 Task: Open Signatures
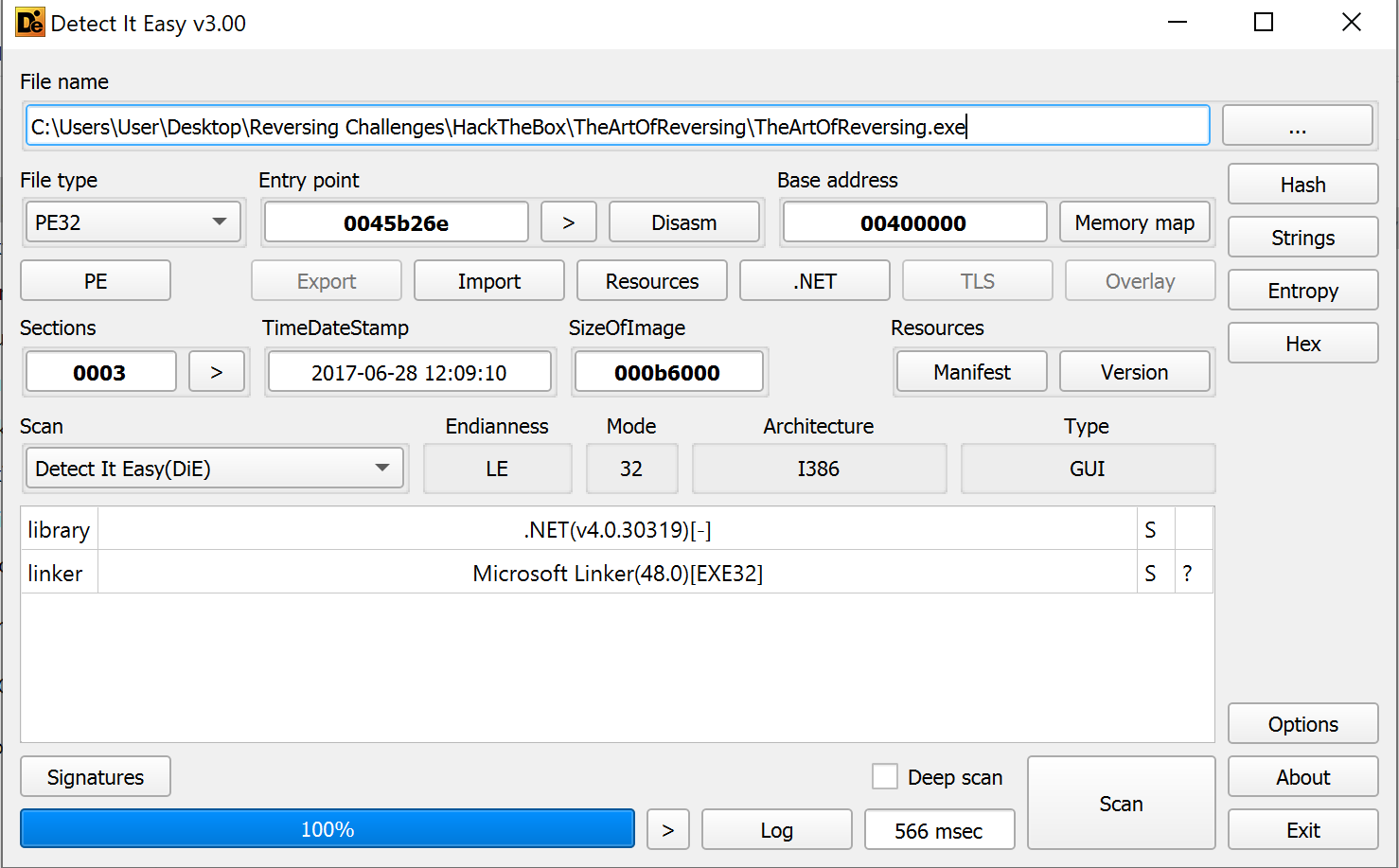point(96,777)
